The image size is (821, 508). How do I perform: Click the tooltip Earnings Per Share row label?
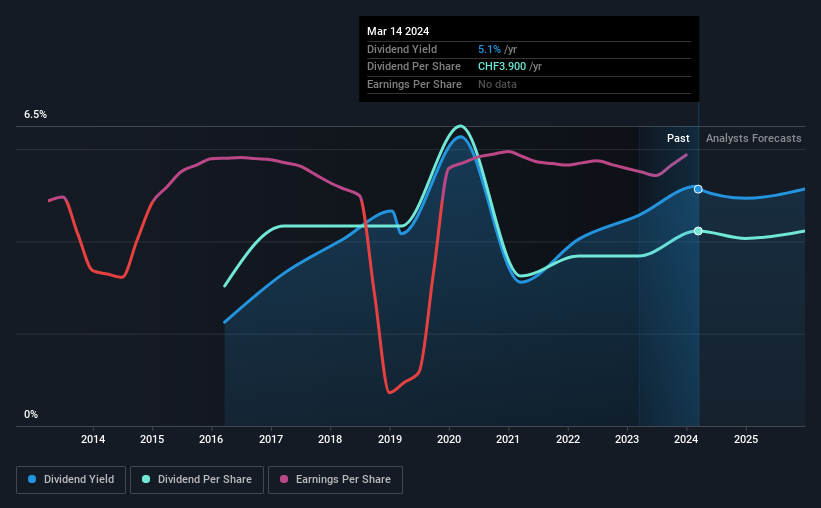414,84
